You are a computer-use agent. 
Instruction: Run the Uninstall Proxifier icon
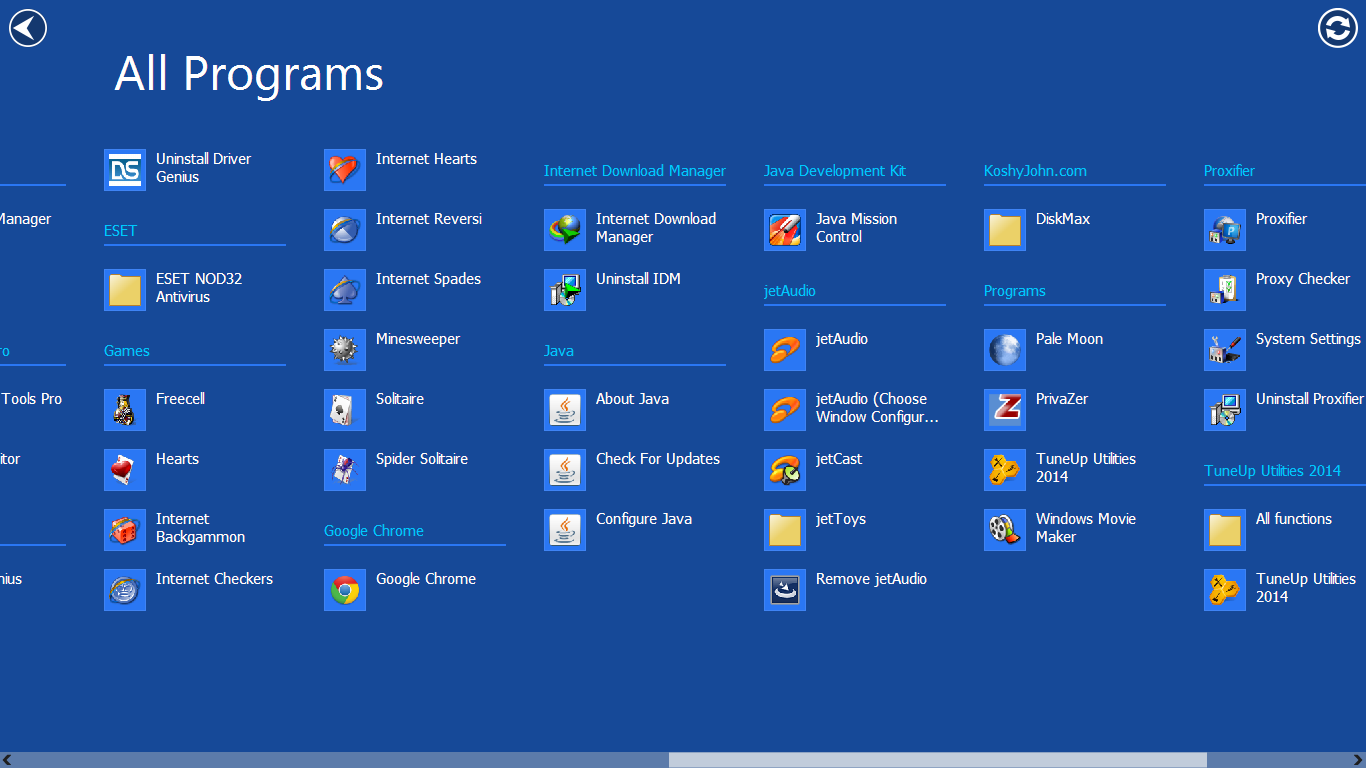1225,410
